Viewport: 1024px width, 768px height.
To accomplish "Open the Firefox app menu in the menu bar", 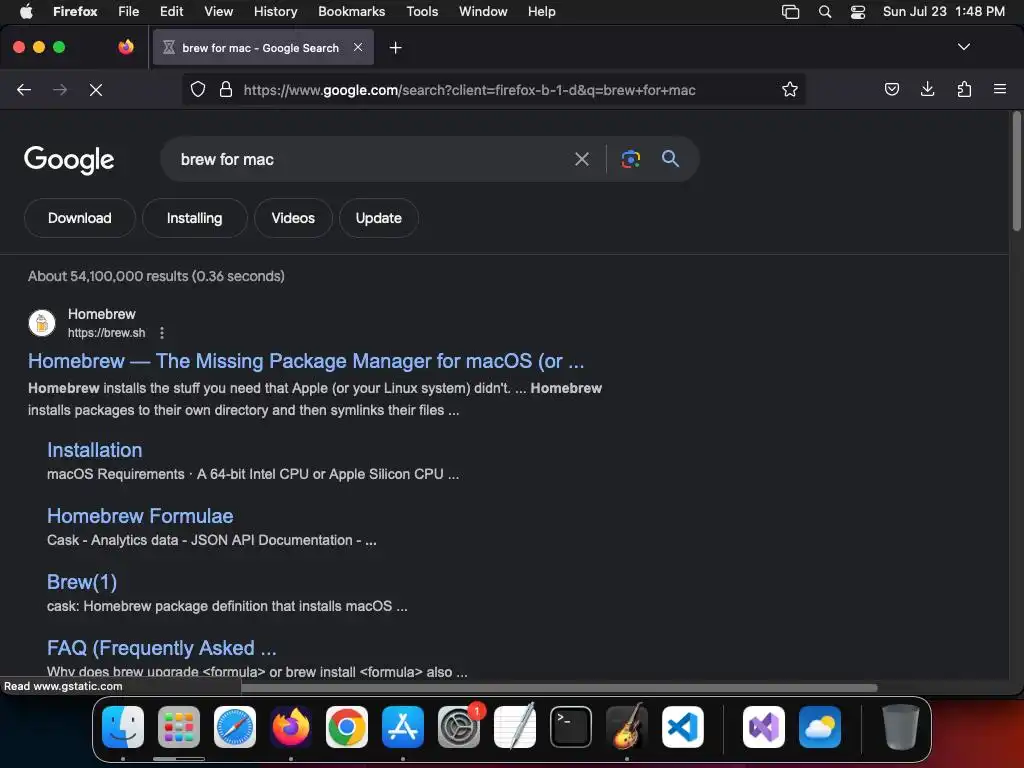I will pyautogui.click(x=75, y=11).
